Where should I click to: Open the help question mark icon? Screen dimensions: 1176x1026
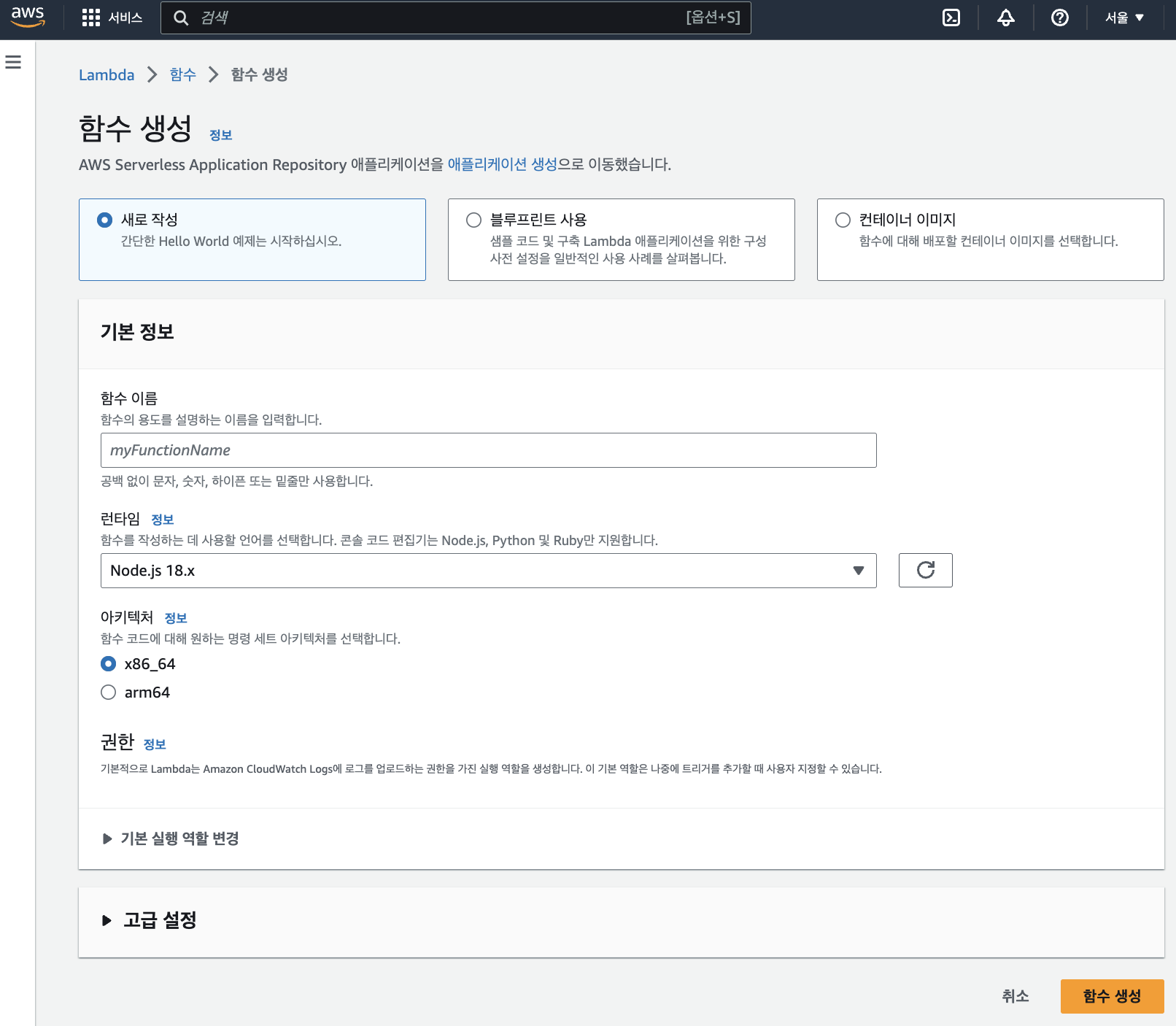pyautogui.click(x=1060, y=18)
